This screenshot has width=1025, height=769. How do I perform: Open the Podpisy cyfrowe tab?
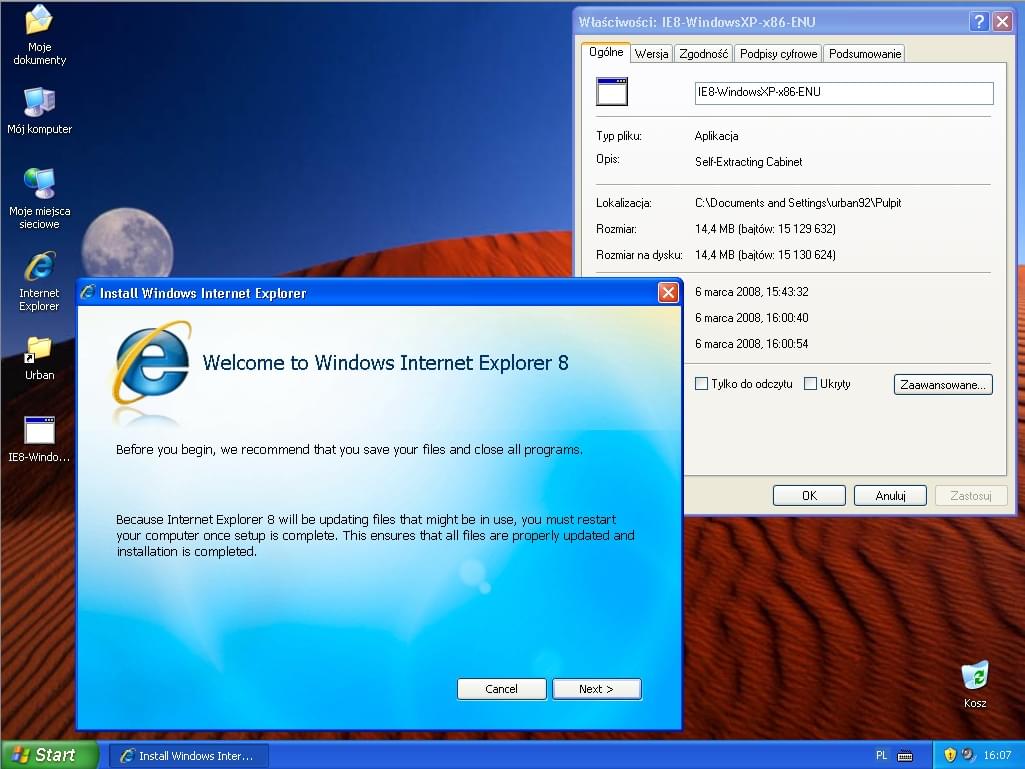(x=779, y=54)
